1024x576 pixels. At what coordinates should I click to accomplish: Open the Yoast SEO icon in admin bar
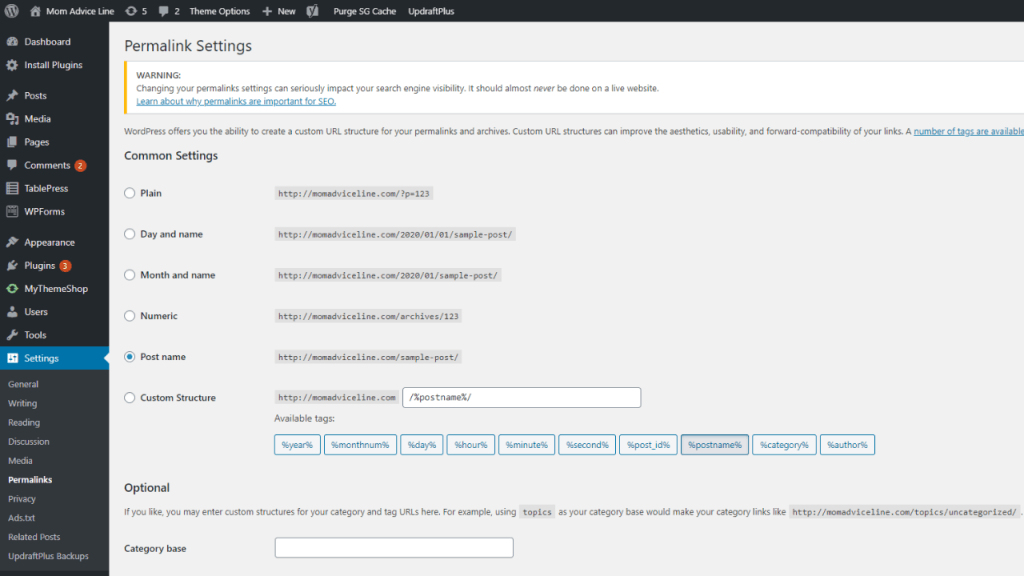(312, 11)
